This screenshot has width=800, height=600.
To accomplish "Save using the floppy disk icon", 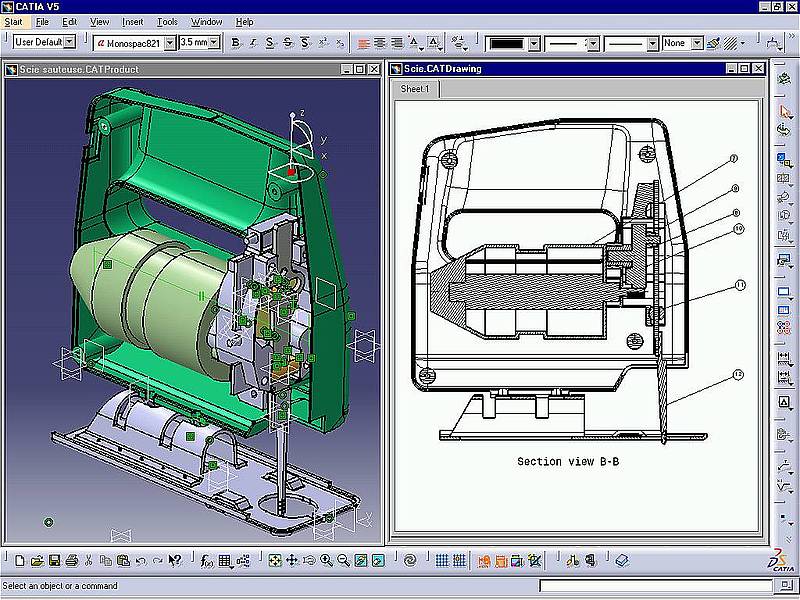I will 54,561.
